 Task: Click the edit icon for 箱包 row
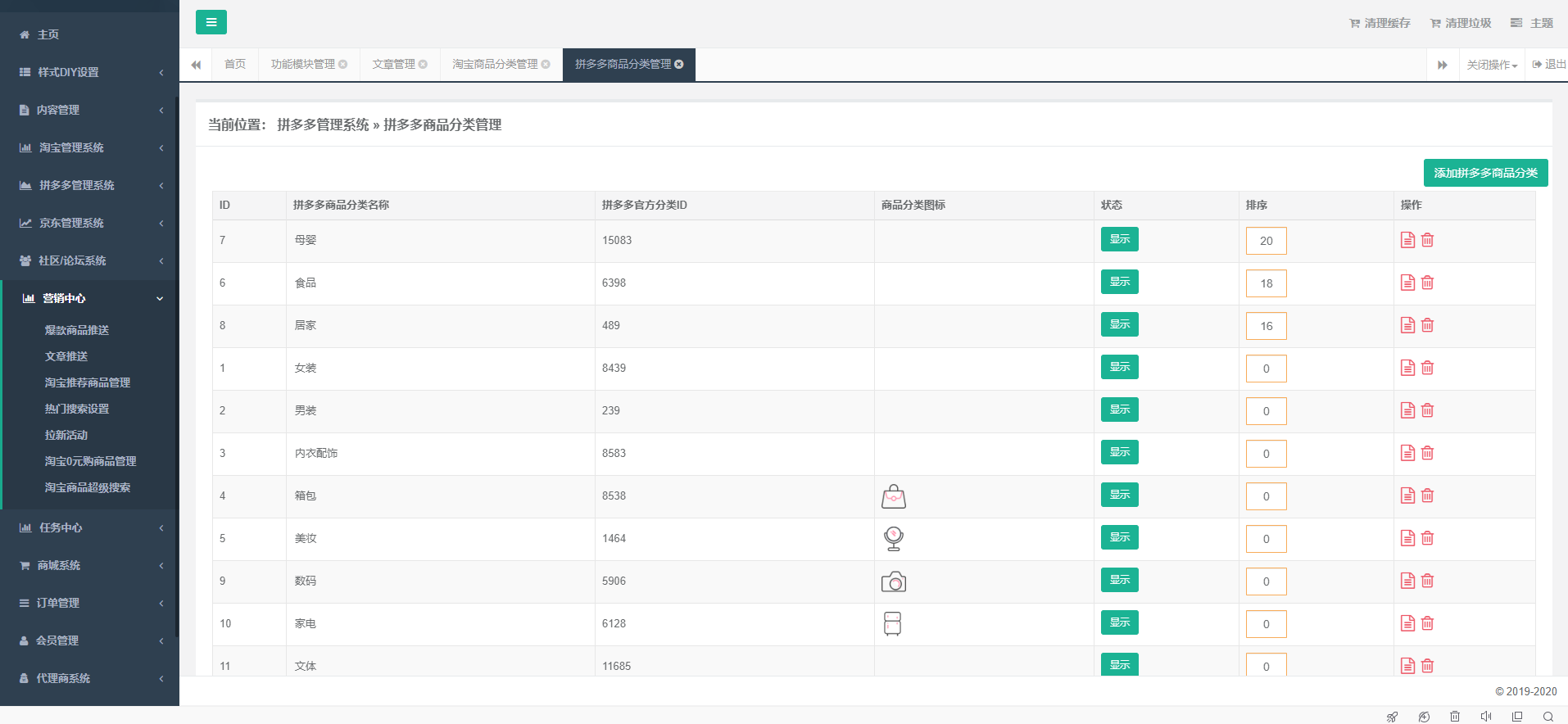tap(1407, 495)
